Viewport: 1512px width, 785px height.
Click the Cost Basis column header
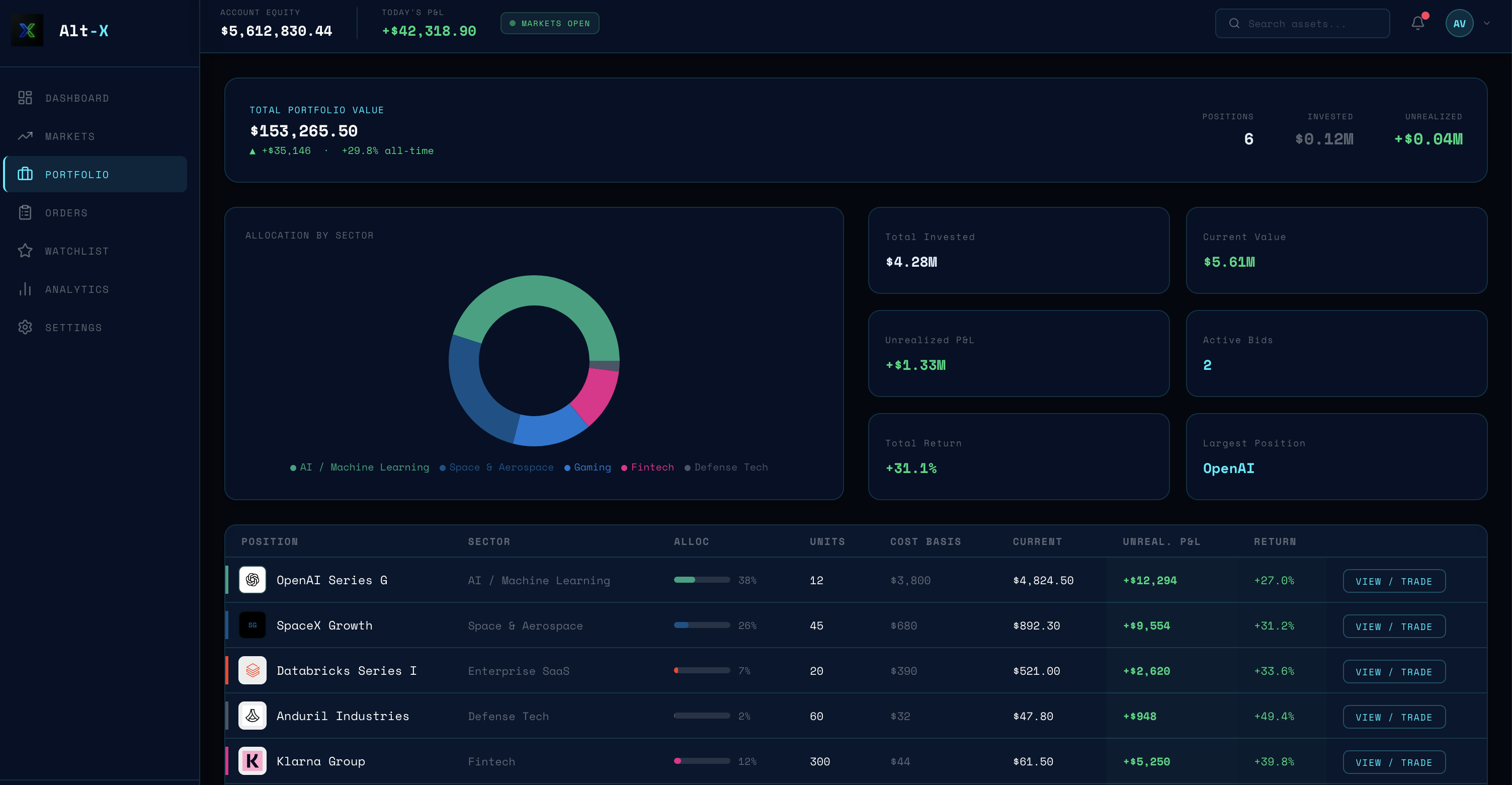[x=926, y=541]
